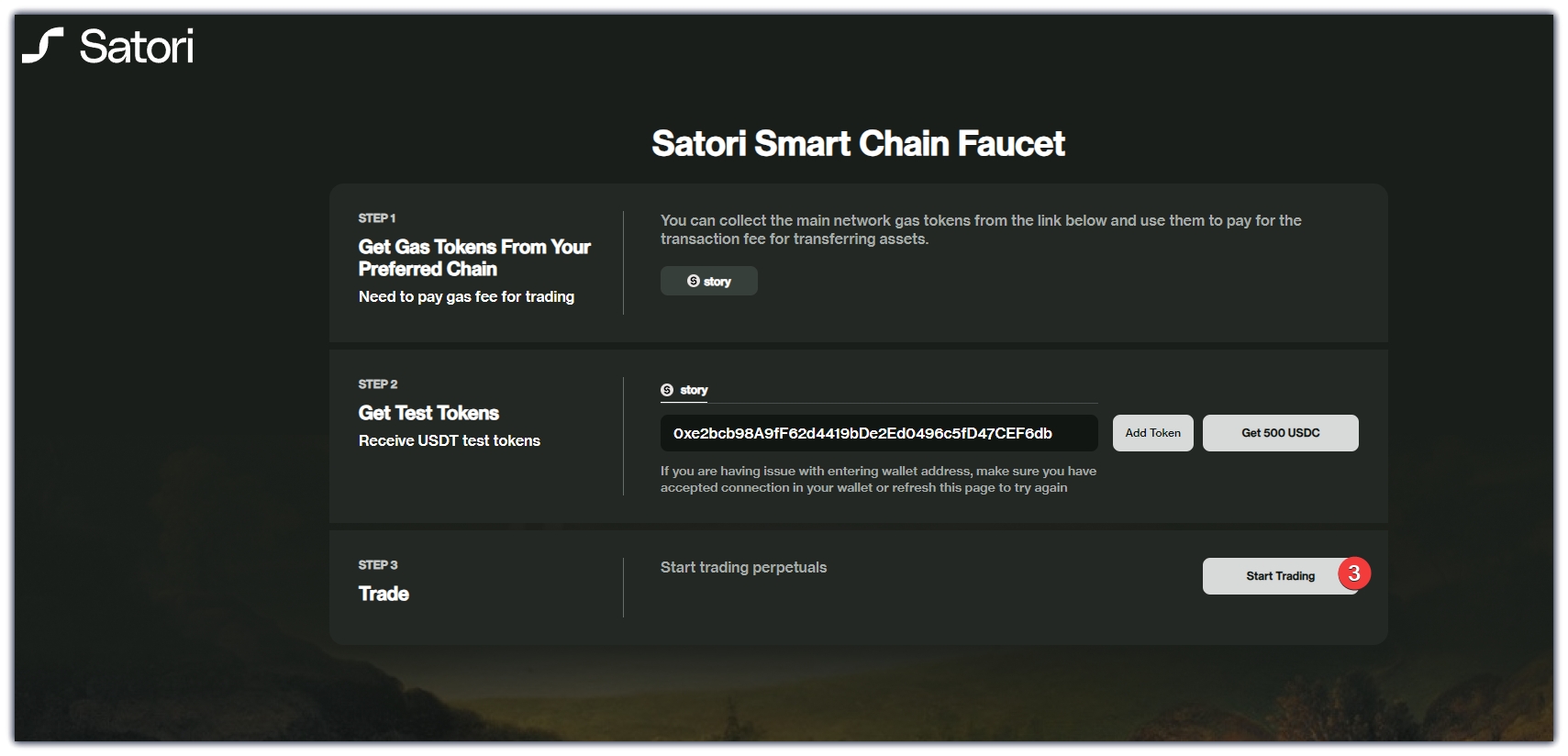Click the Satori wordmark text
Image resolution: width=1568 pixels, height=756 pixels.
[137, 47]
